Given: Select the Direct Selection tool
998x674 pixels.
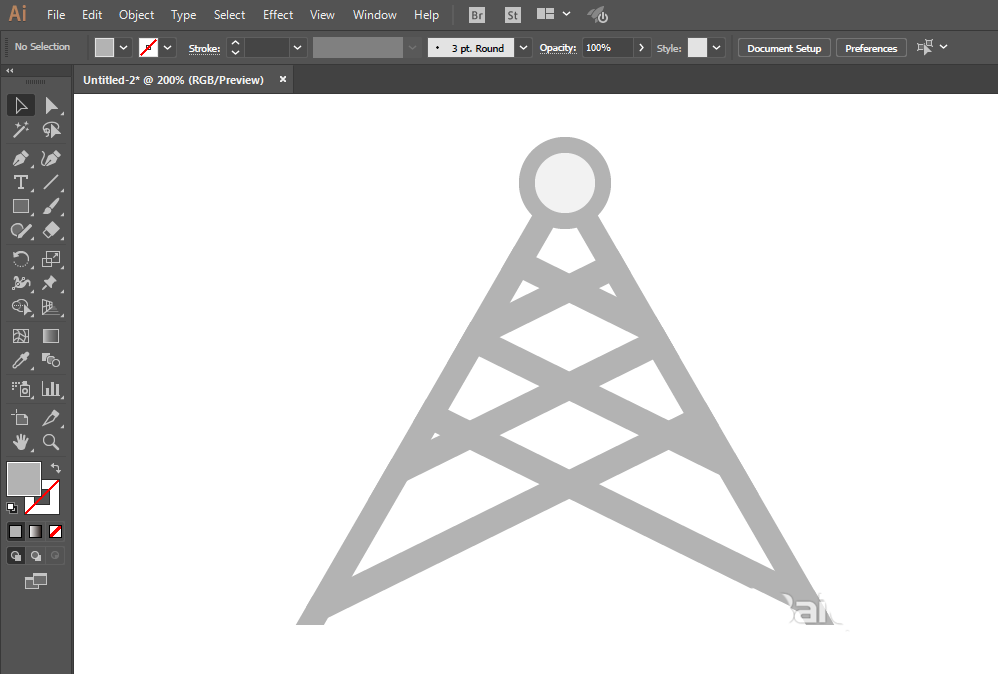Looking at the screenshot, I should [x=51, y=105].
